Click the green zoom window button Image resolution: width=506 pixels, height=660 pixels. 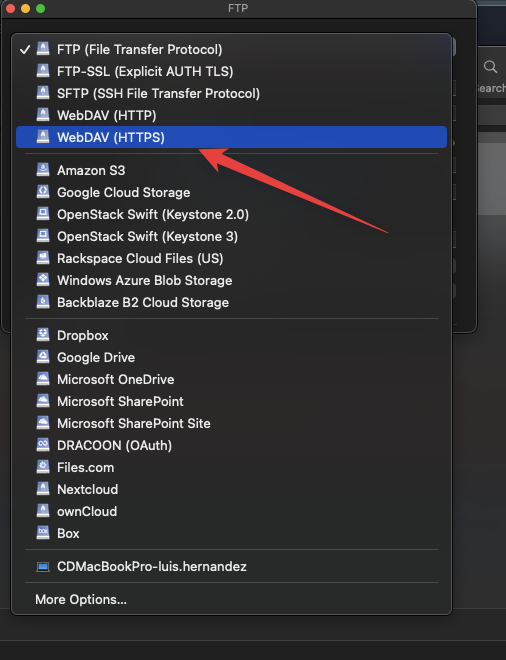point(40,8)
